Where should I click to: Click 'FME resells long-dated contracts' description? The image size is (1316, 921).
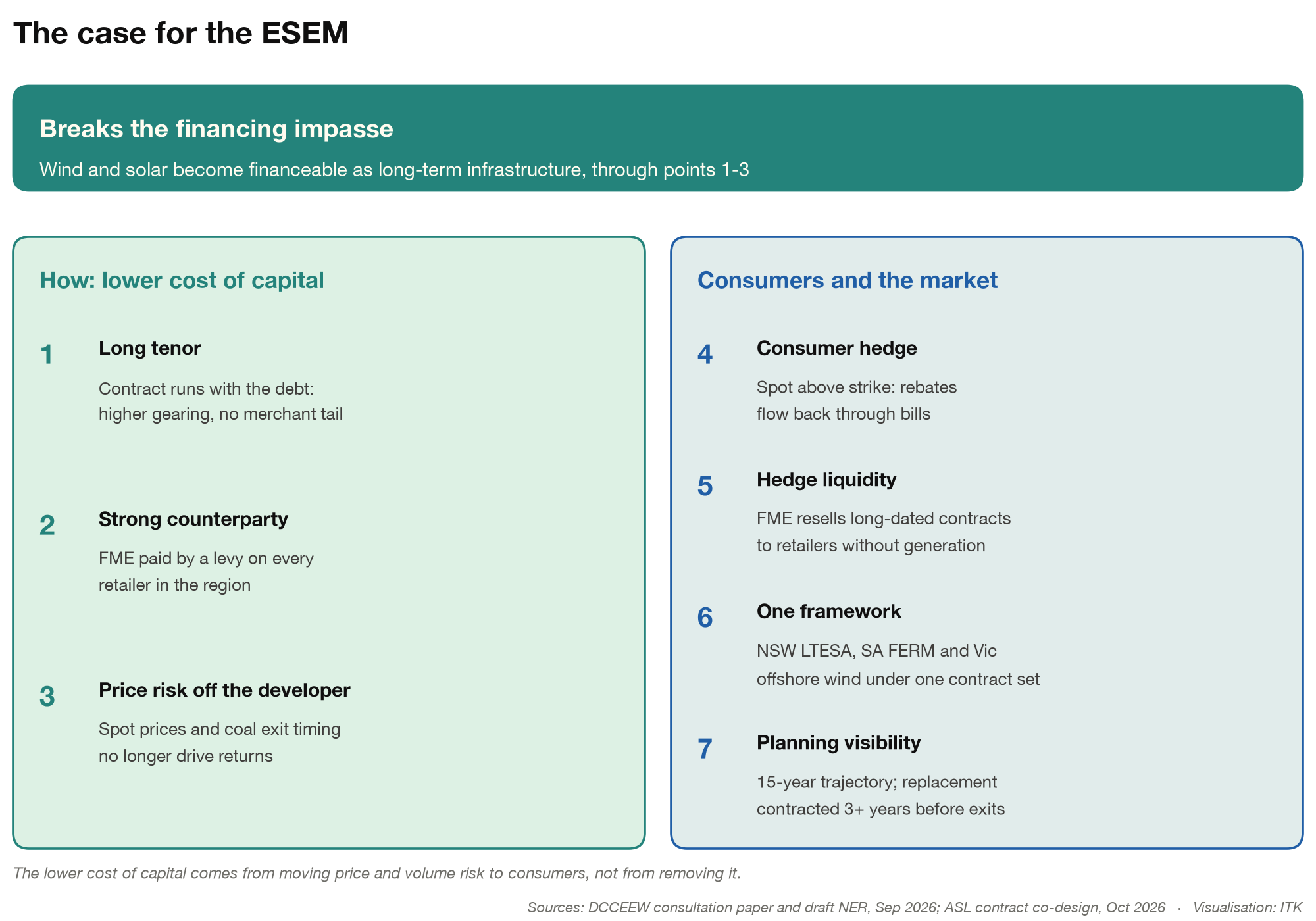click(884, 532)
